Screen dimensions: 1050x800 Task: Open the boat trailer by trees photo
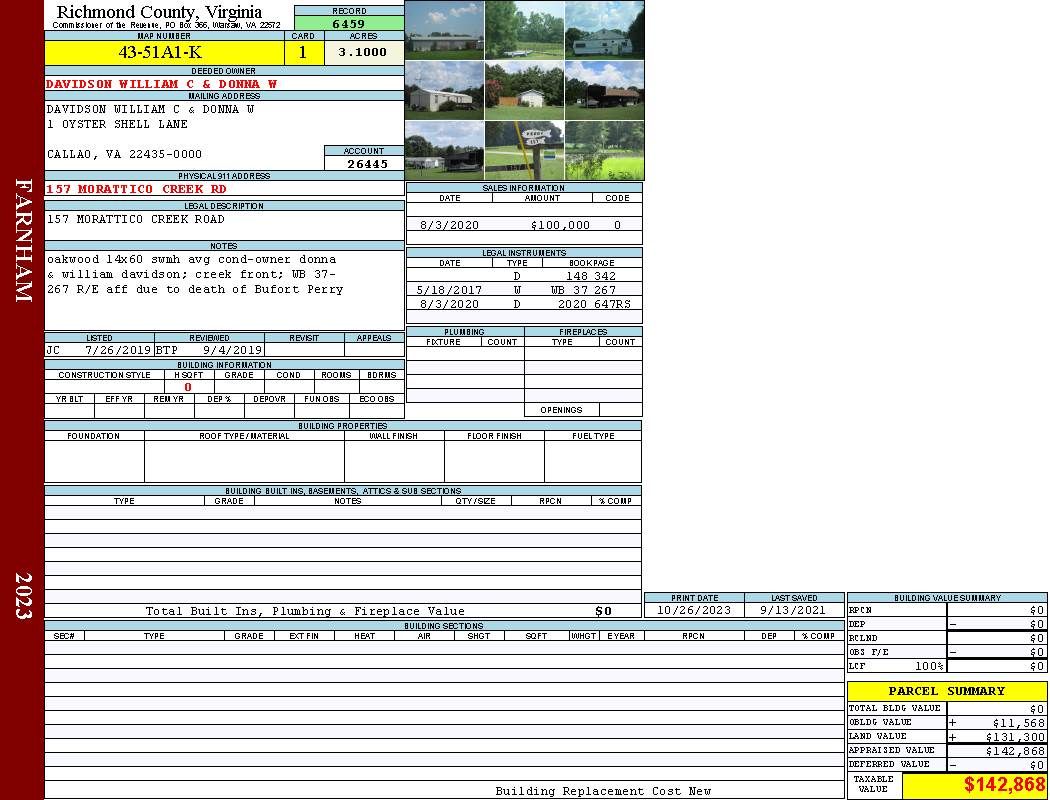(524, 30)
